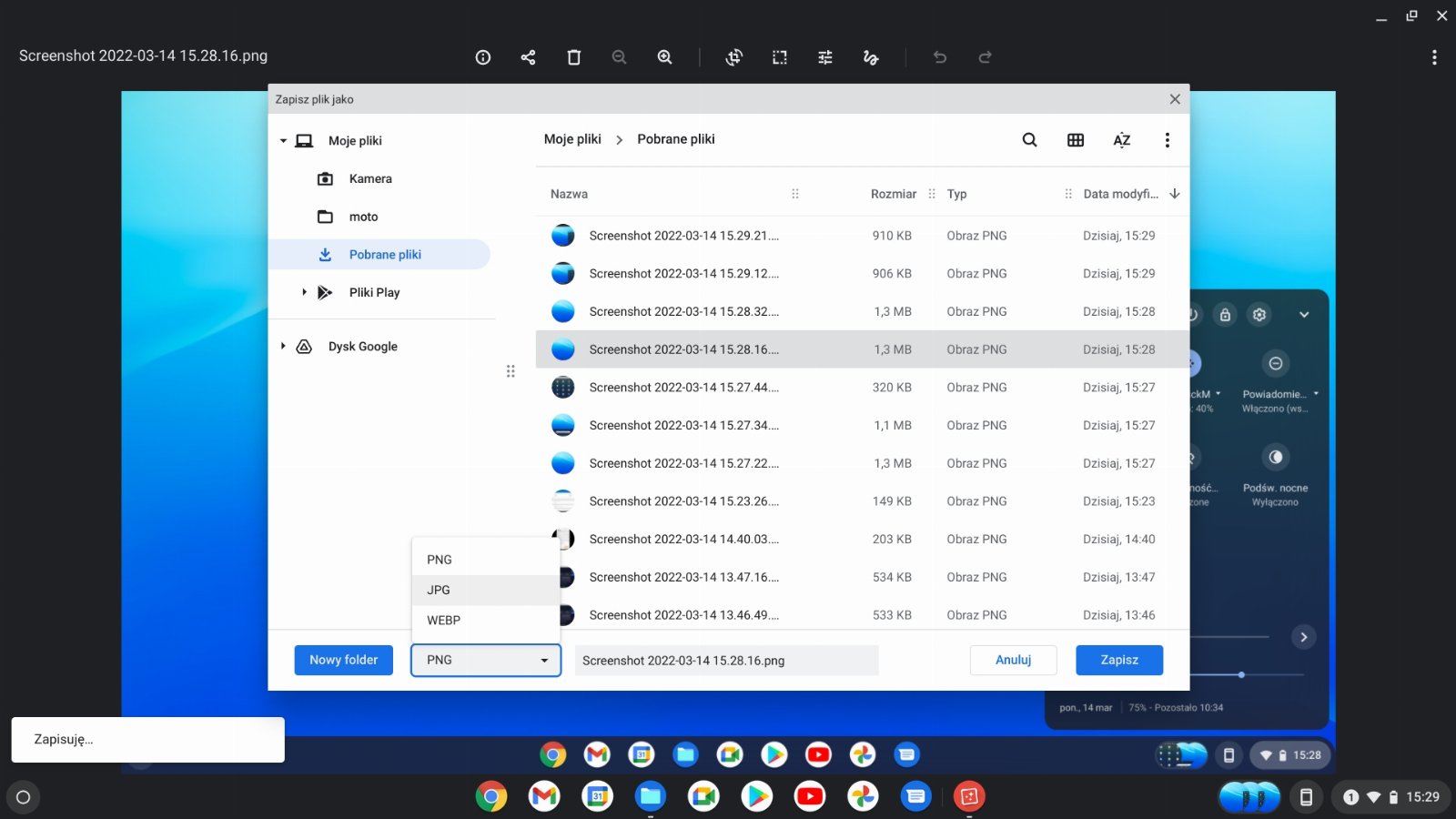The height and width of the screenshot is (819, 1456).
Task: Open the rescale image tool
Action: [x=780, y=57]
